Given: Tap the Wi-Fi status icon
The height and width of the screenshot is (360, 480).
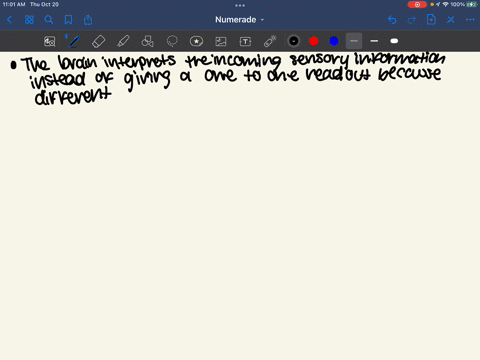Looking at the screenshot, I should point(445,4).
